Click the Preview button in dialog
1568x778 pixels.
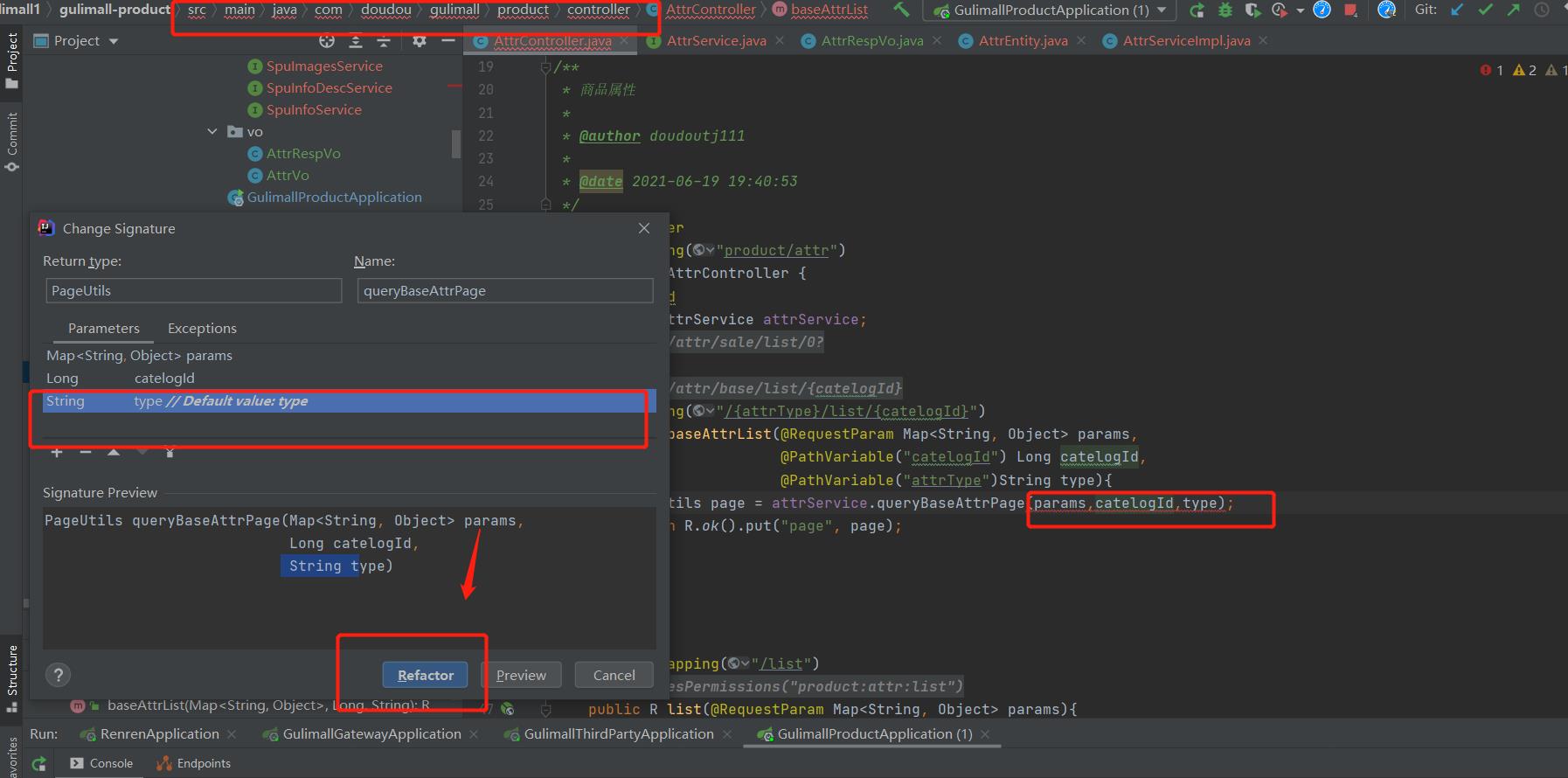pyautogui.click(x=521, y=675)
